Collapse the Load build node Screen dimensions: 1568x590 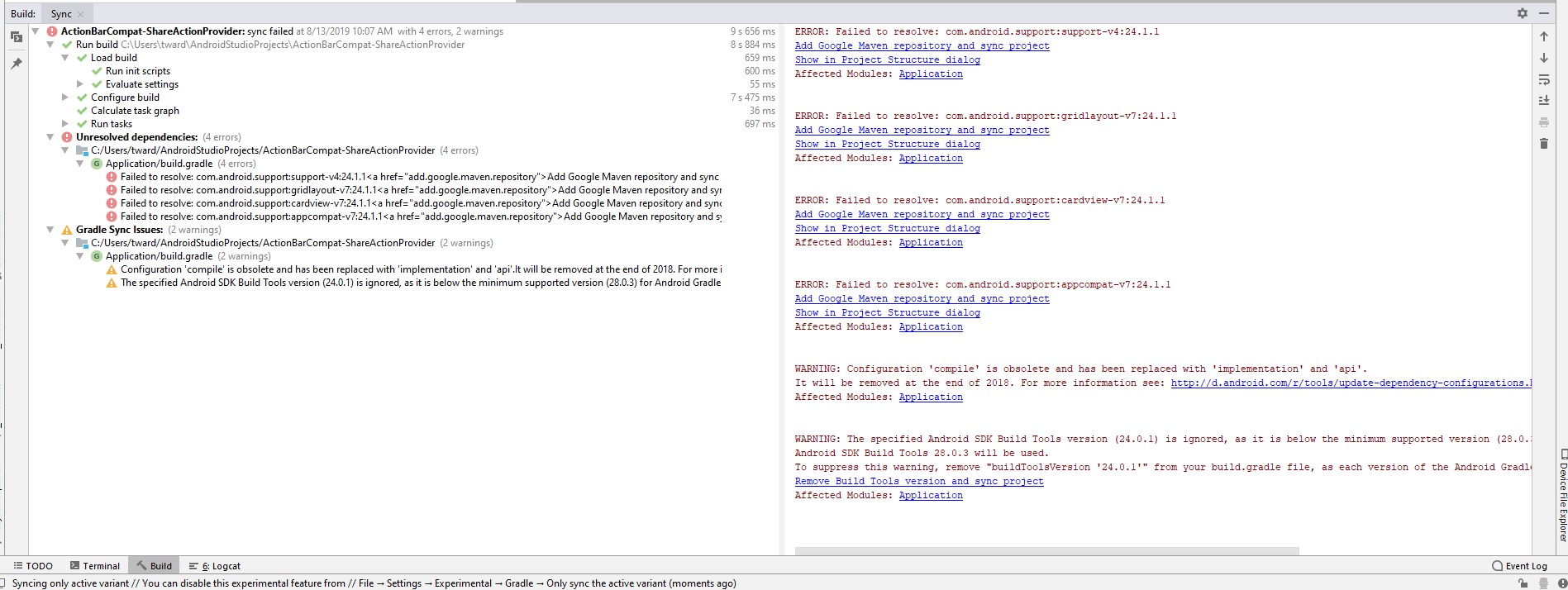pyautogui.click(x=65, y=58)
